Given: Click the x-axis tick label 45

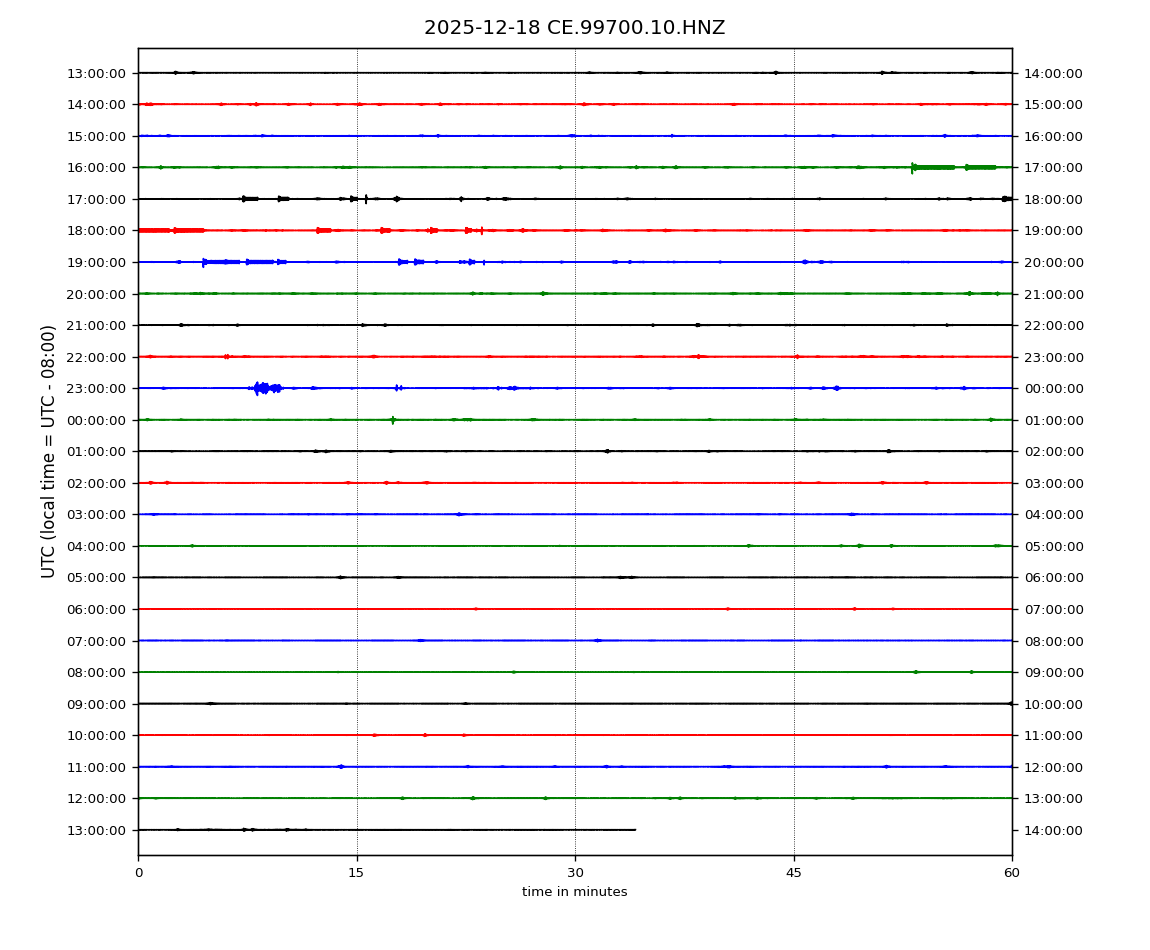Looking at the screenshot, I should tap(794, 873).
